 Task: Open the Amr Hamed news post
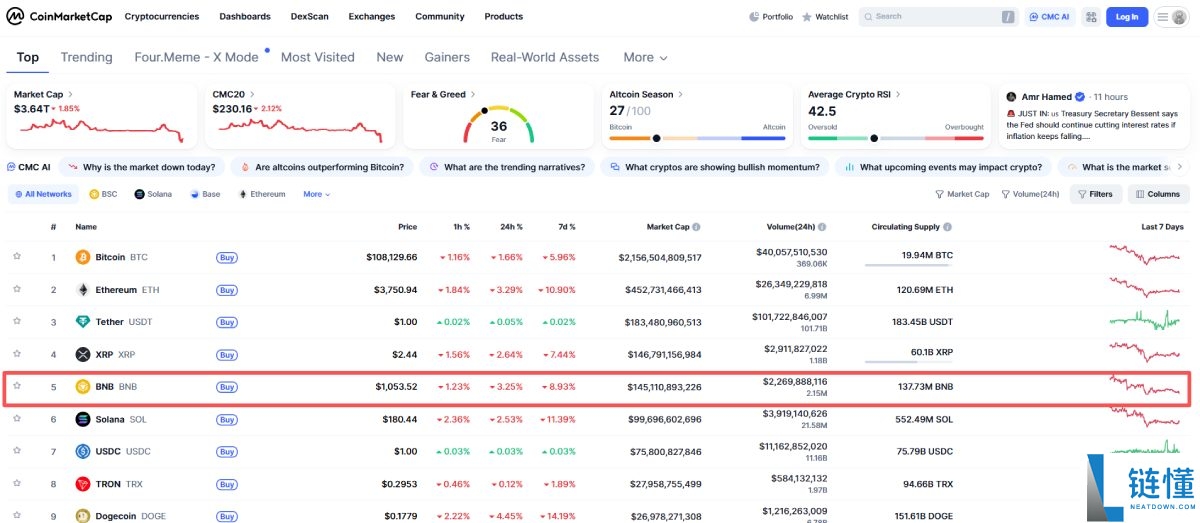pyautogui.click(x=1096, y=116)
